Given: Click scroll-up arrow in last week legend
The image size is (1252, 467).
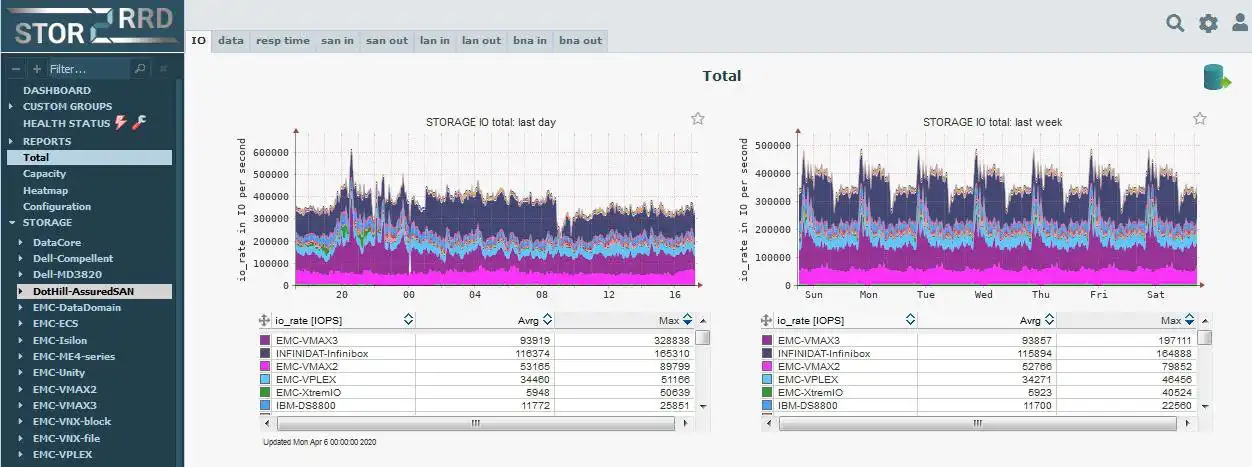Looking at the screenshot, I should 1204,320.
